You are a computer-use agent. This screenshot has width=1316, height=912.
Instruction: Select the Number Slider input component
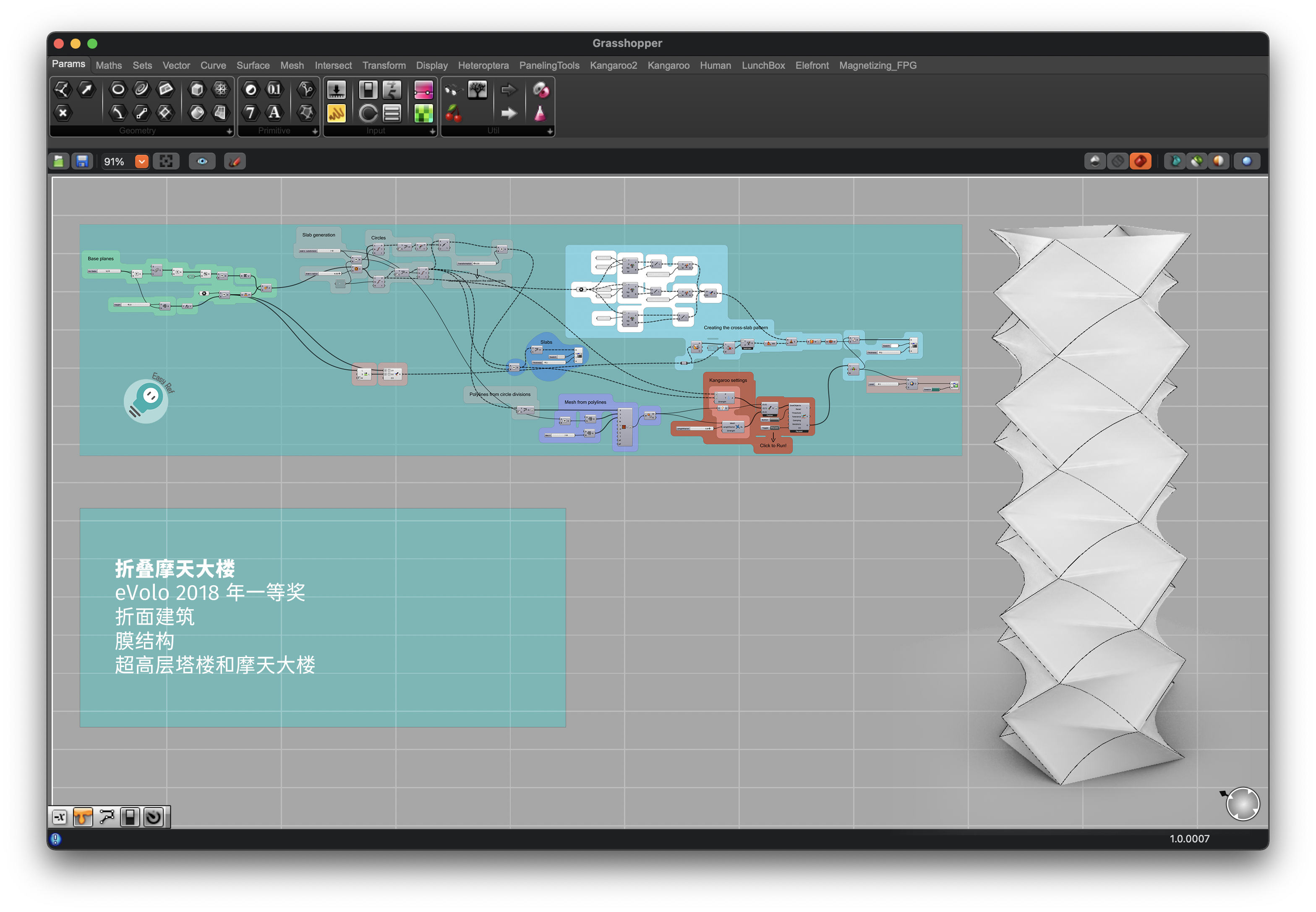tap(336, 90)
